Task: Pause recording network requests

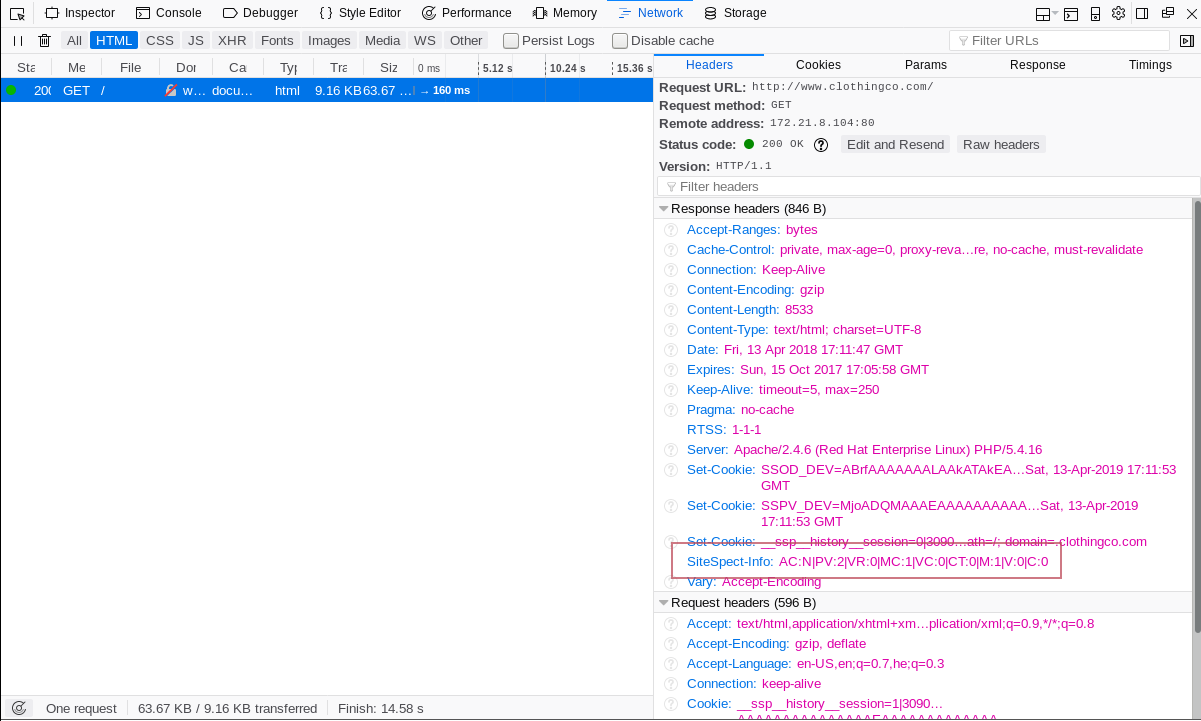Action: pos(15,41)
